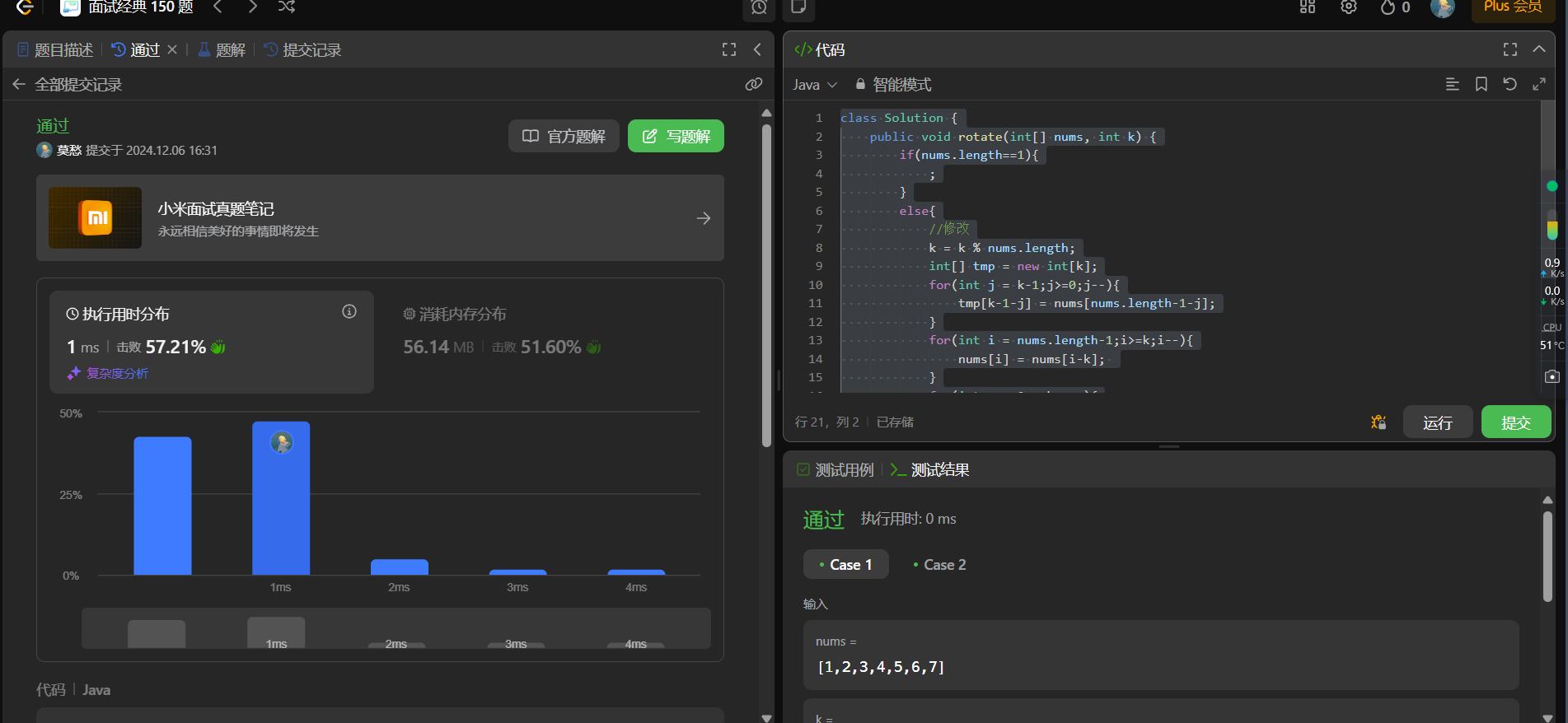
Task: Close the 通过 tab
Action: 172,49
